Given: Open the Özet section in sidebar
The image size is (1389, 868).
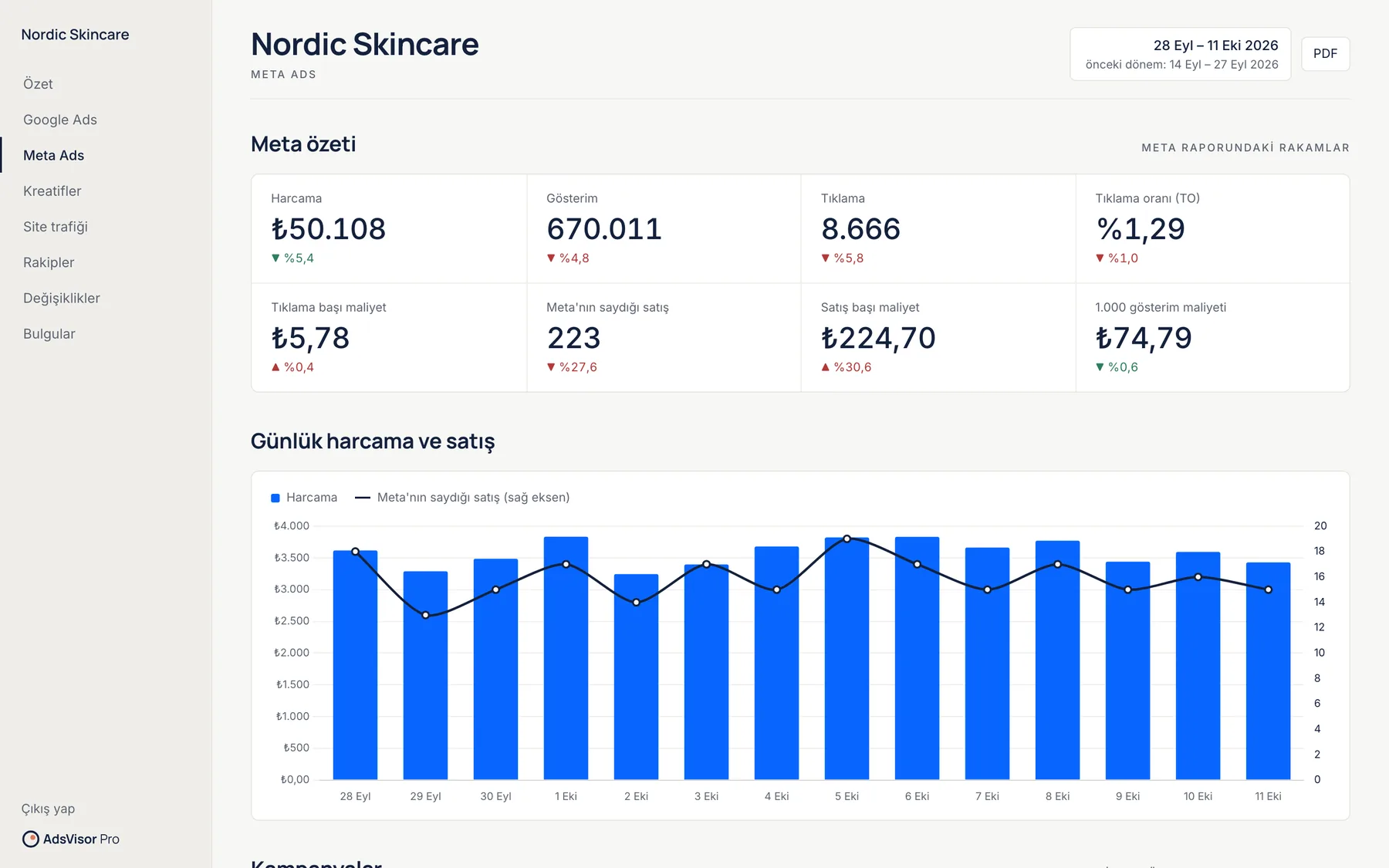Looking at the screenshot, I should point(38,84).
